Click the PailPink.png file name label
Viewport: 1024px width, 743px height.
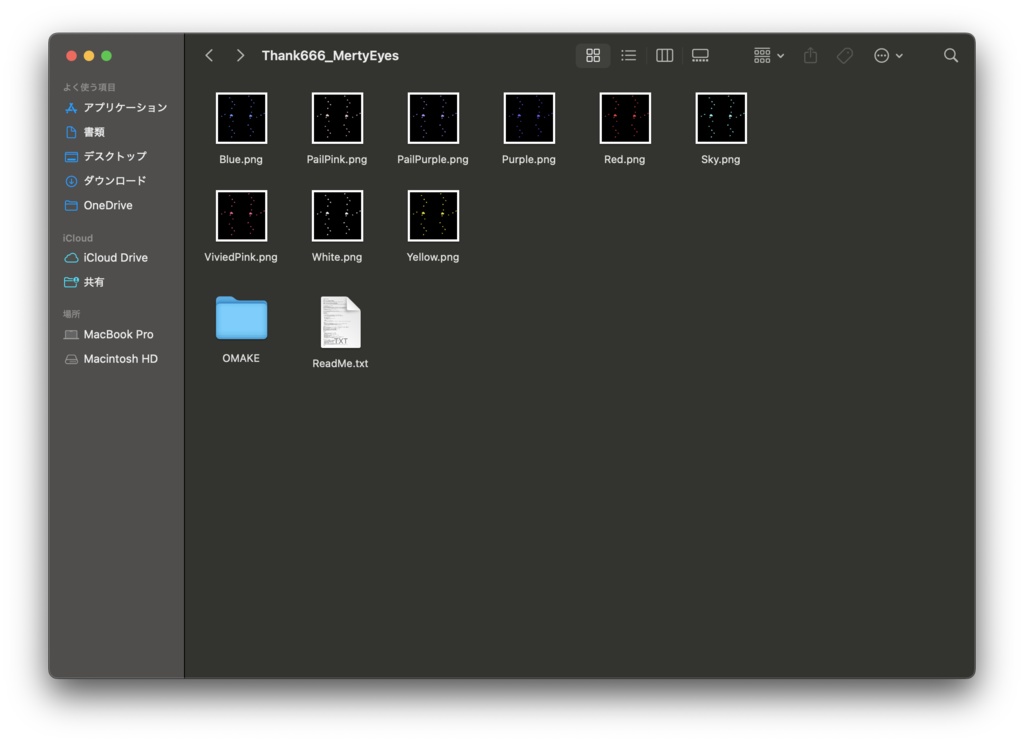click(336, 159)
